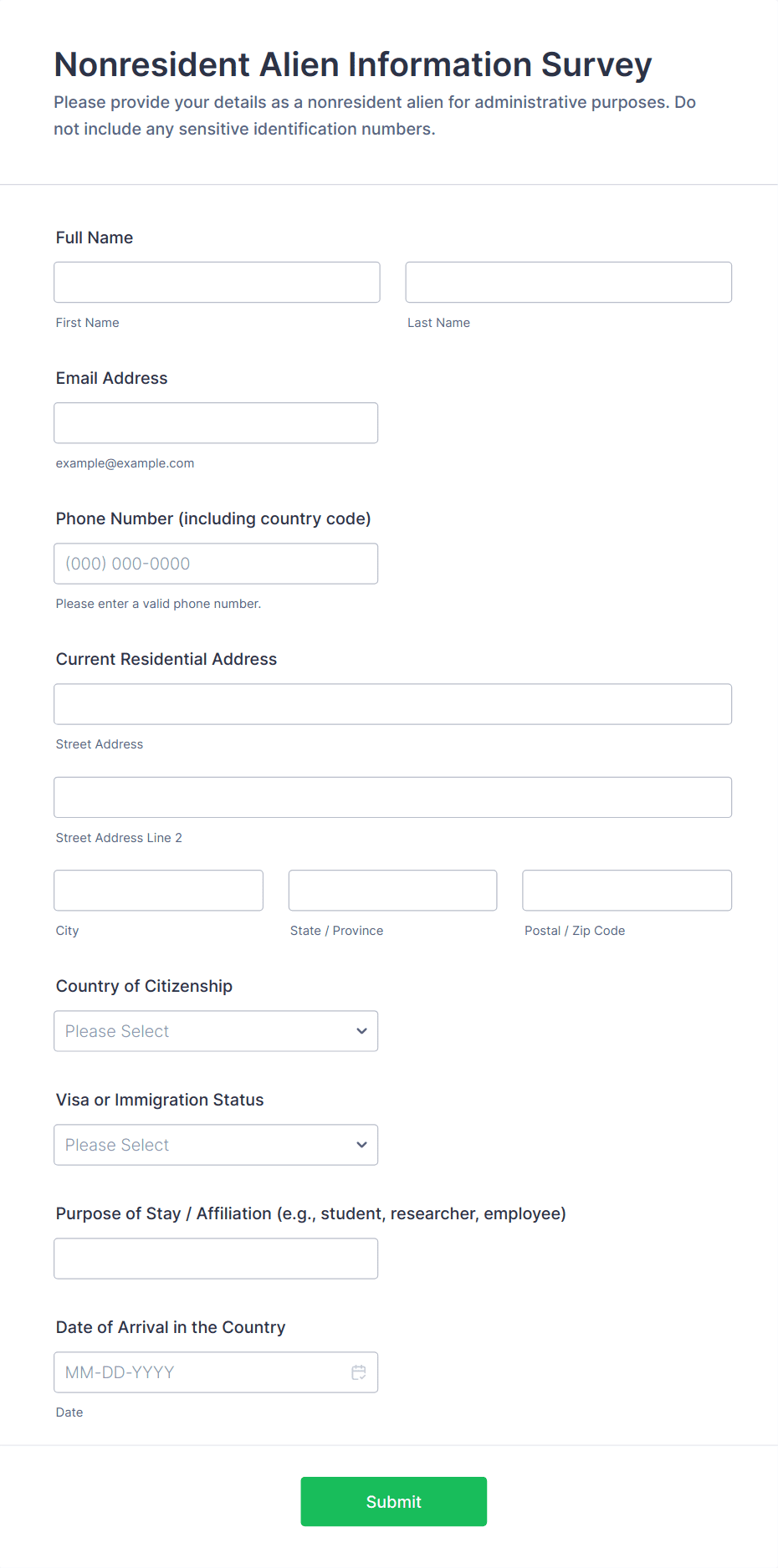Select the Email Address text field
Image resolution: width=778 pixels, height=1568 pixels.
[216, 423]
